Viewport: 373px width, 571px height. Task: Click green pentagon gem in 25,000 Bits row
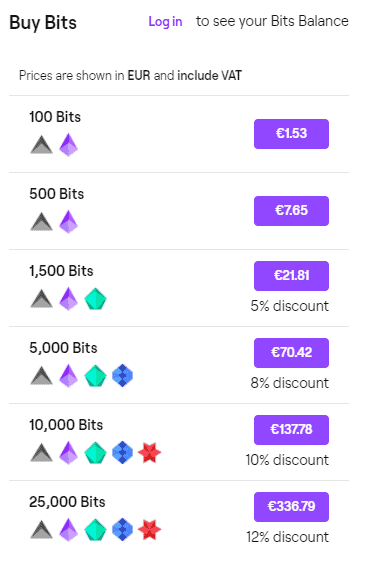coord(95,529)
